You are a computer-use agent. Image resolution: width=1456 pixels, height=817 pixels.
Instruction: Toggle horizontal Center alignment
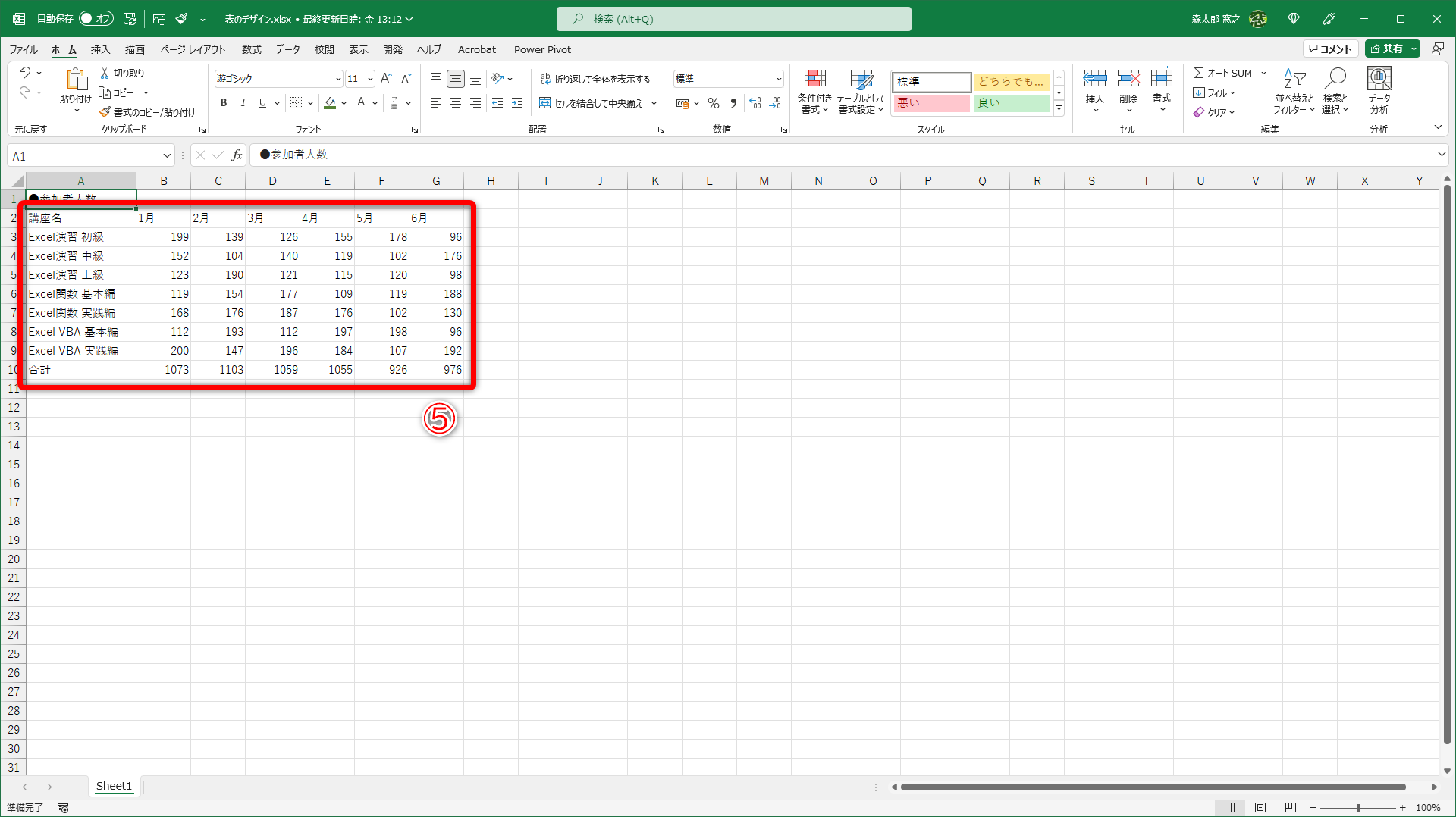(456, 103)
